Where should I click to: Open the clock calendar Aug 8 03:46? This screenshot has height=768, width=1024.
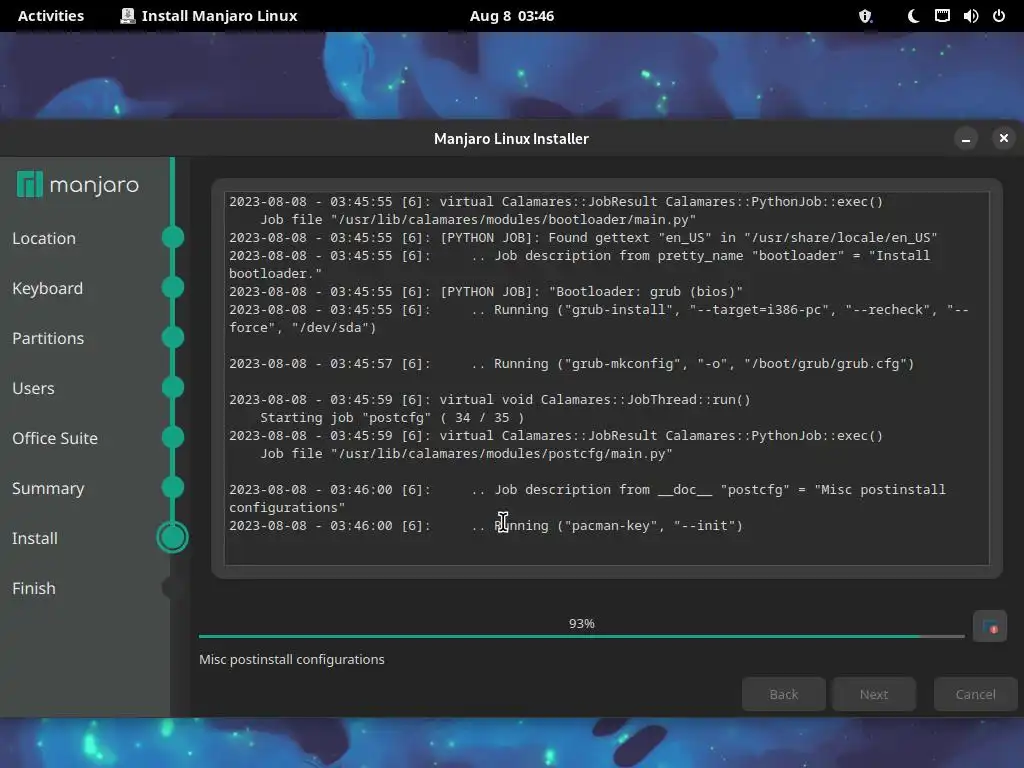pos(512,16)
